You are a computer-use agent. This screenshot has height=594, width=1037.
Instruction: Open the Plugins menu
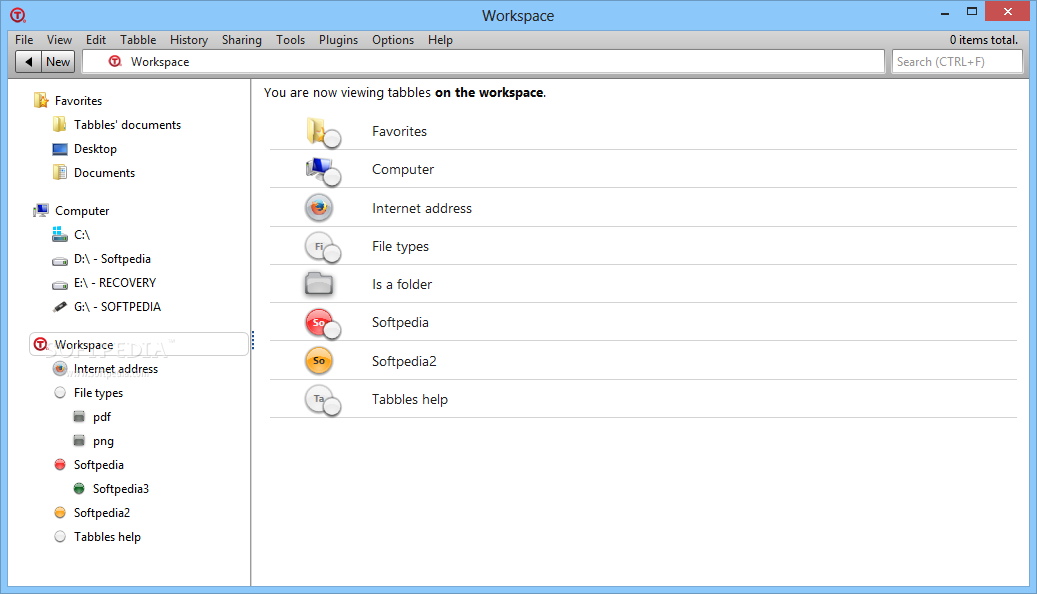[x=338, y=40]
